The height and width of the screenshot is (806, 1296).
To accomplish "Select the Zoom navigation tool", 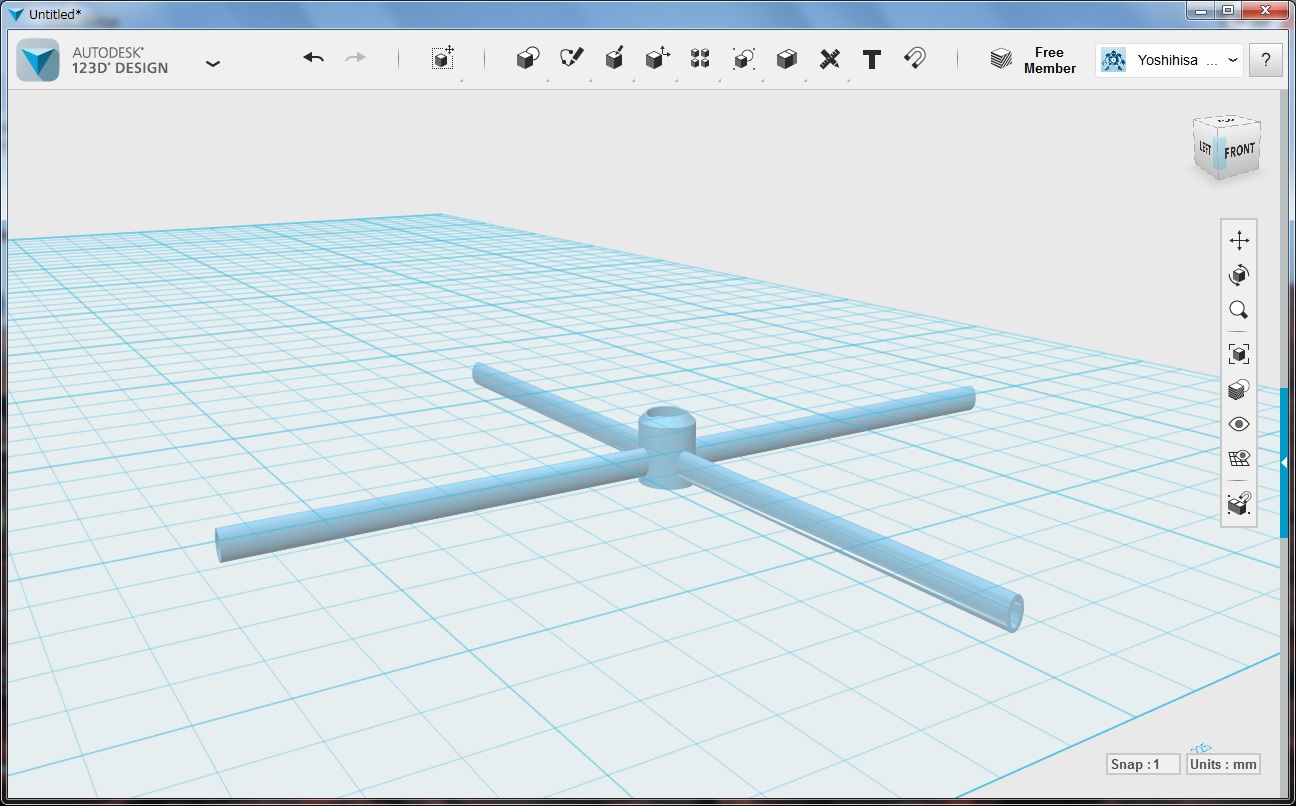I will point(1239,310).
